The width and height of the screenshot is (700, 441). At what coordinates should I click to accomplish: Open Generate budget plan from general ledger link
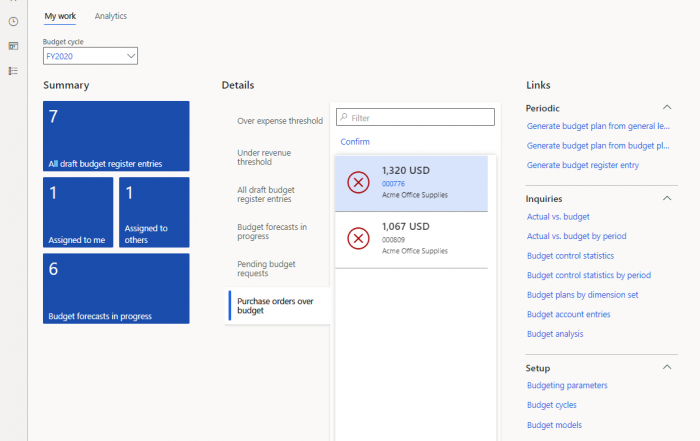(x=598, y=126)
